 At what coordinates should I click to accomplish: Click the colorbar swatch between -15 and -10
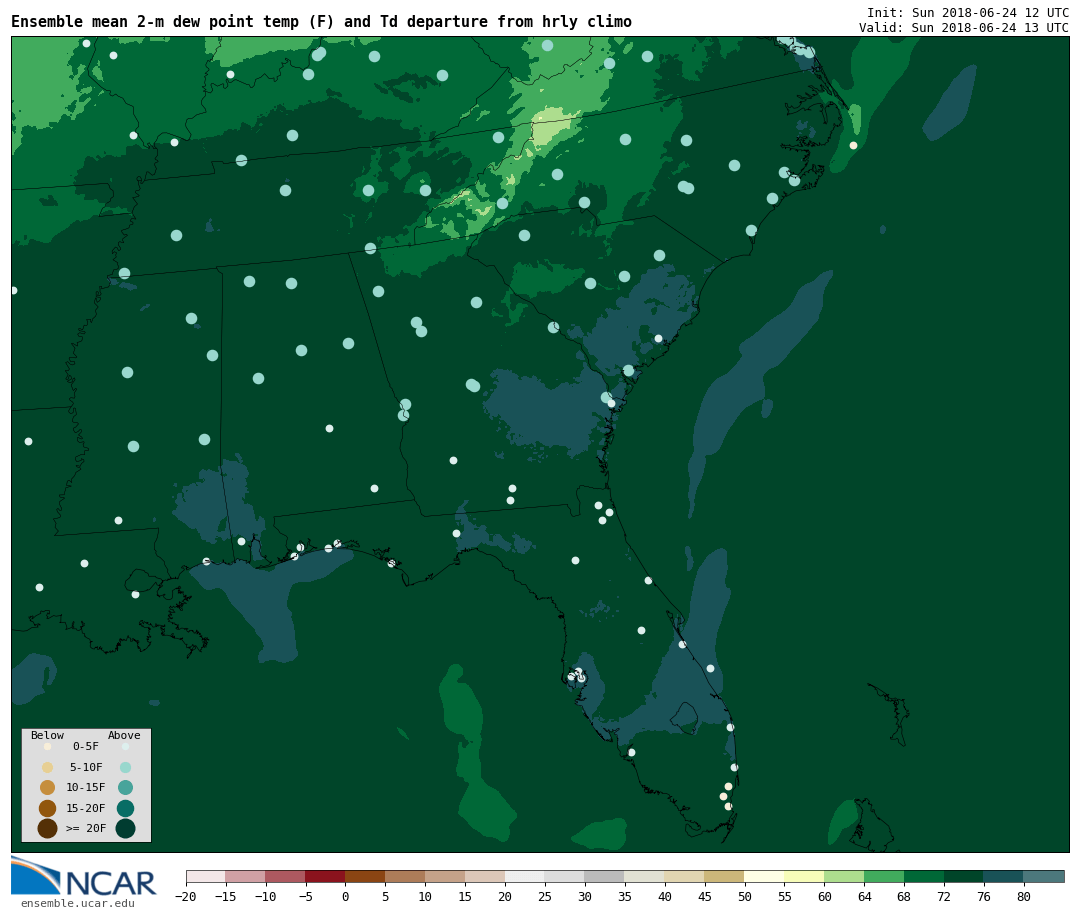click(x=246, y=876)
